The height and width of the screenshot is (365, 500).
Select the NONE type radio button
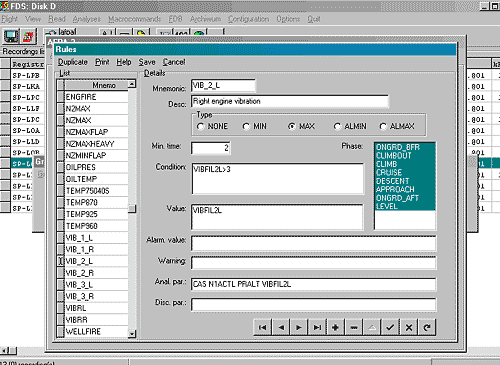click(x=200, y=127)
